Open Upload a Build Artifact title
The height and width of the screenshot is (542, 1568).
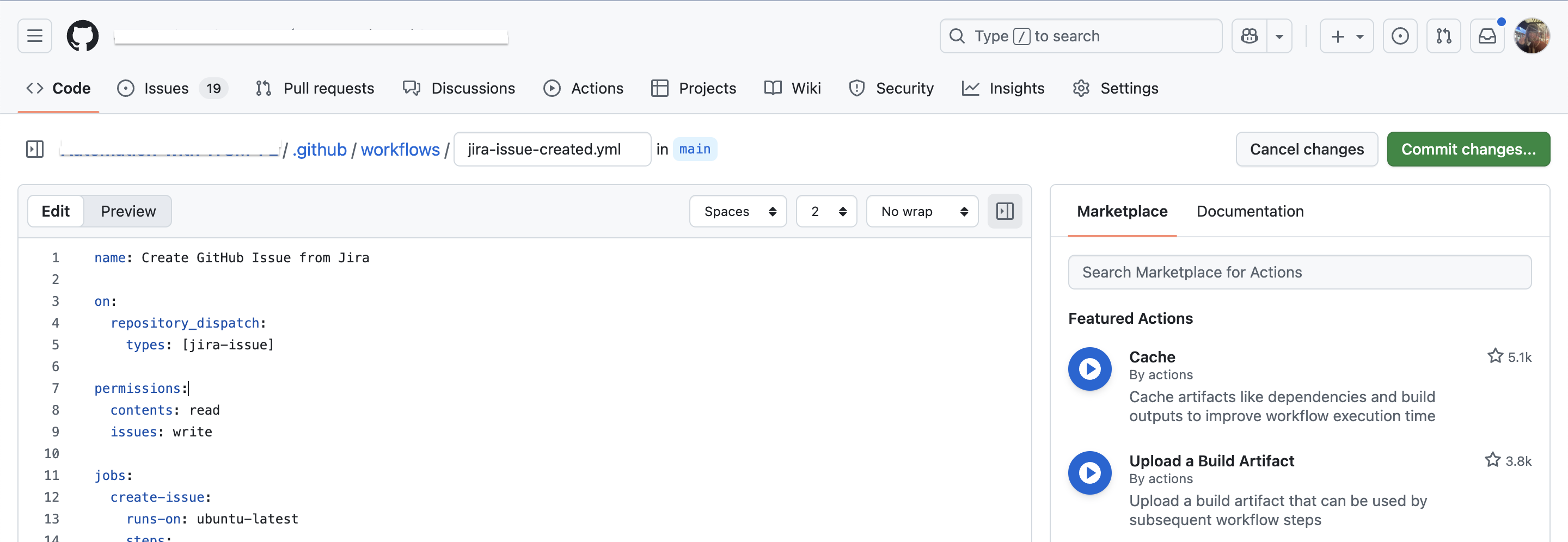coord(1211,460)
